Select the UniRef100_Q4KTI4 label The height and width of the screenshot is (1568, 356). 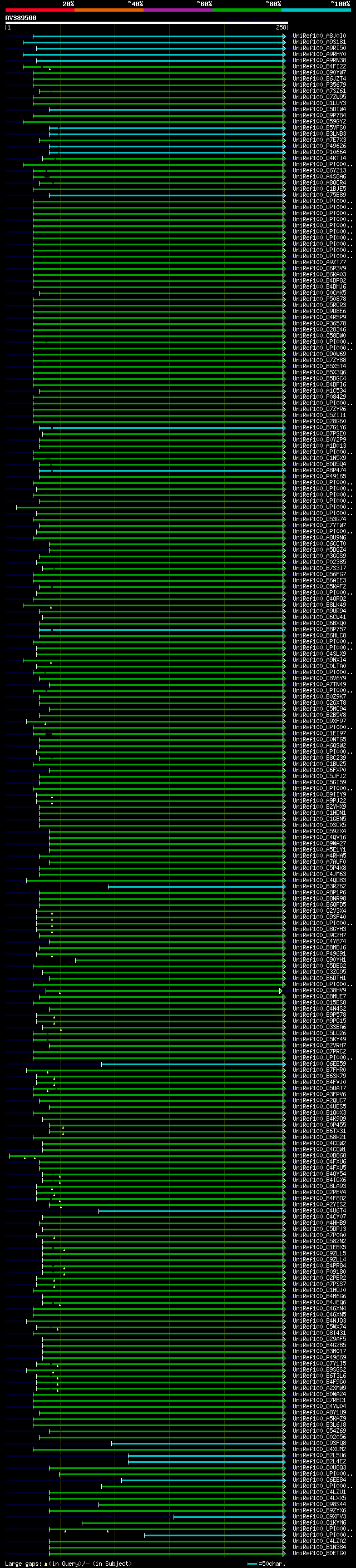(x=319, y=157)
